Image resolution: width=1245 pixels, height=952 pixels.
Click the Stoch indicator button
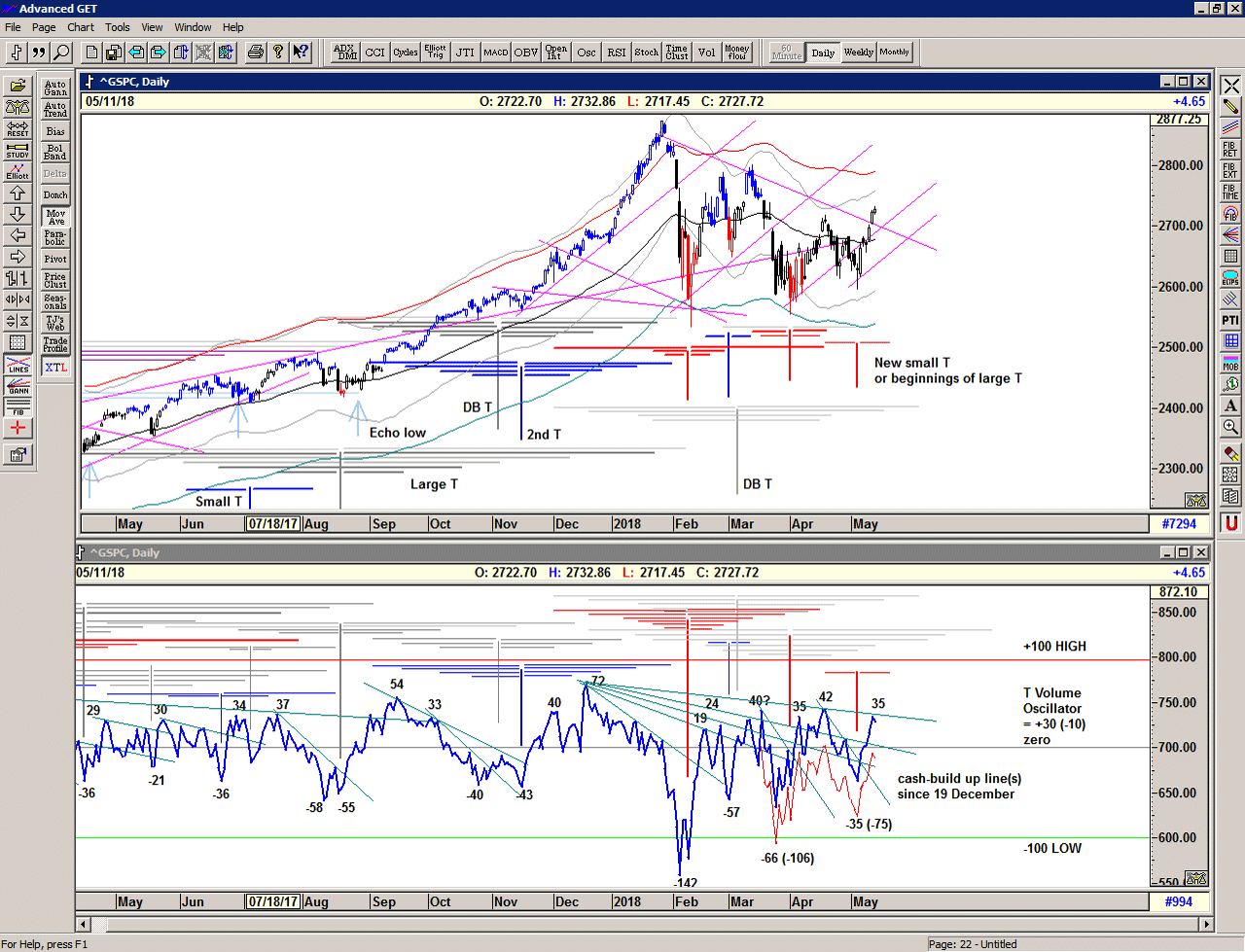coord(647,53)
